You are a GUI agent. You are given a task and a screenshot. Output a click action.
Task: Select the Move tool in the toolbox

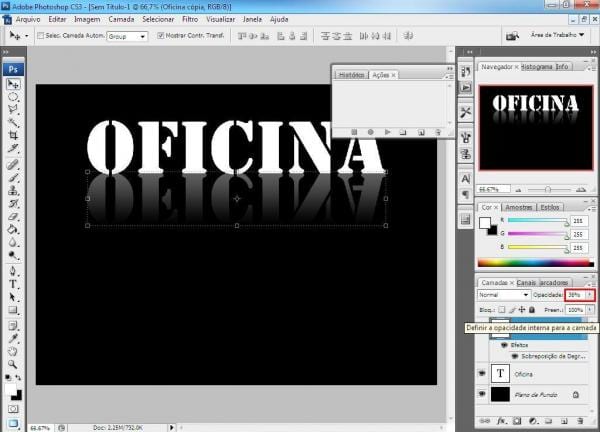pos(13,84)
